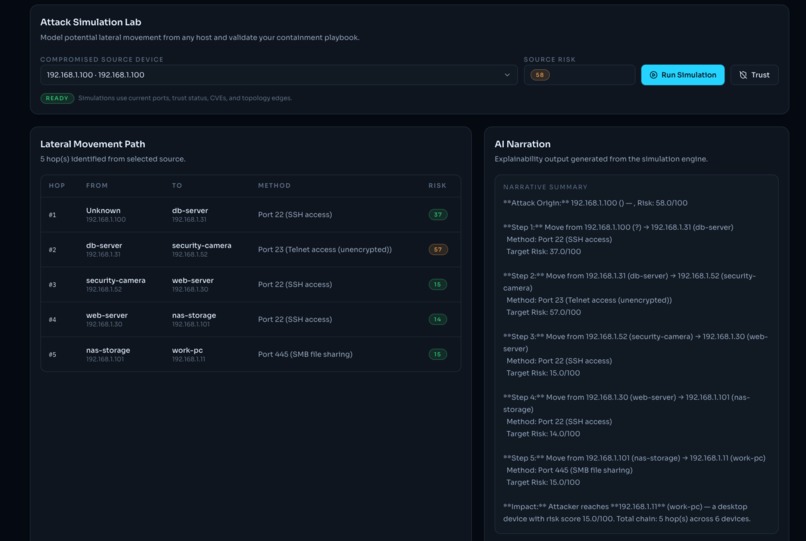Open the compromised source device dropdown

[x=279, y=75]
